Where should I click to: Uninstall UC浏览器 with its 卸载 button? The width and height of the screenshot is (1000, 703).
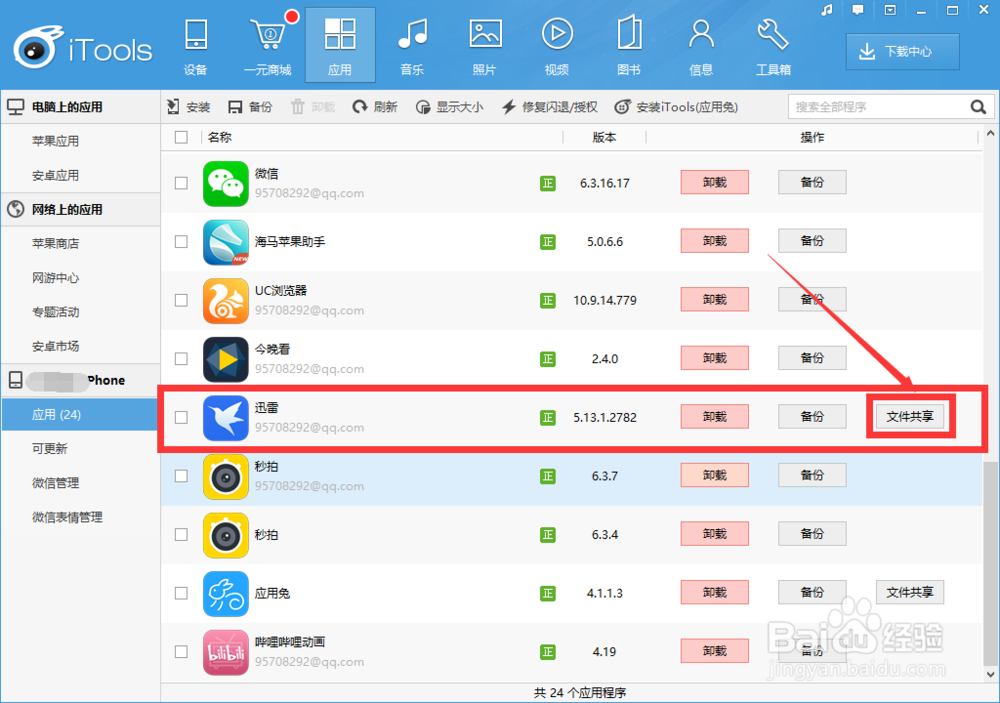click(714, 300)
